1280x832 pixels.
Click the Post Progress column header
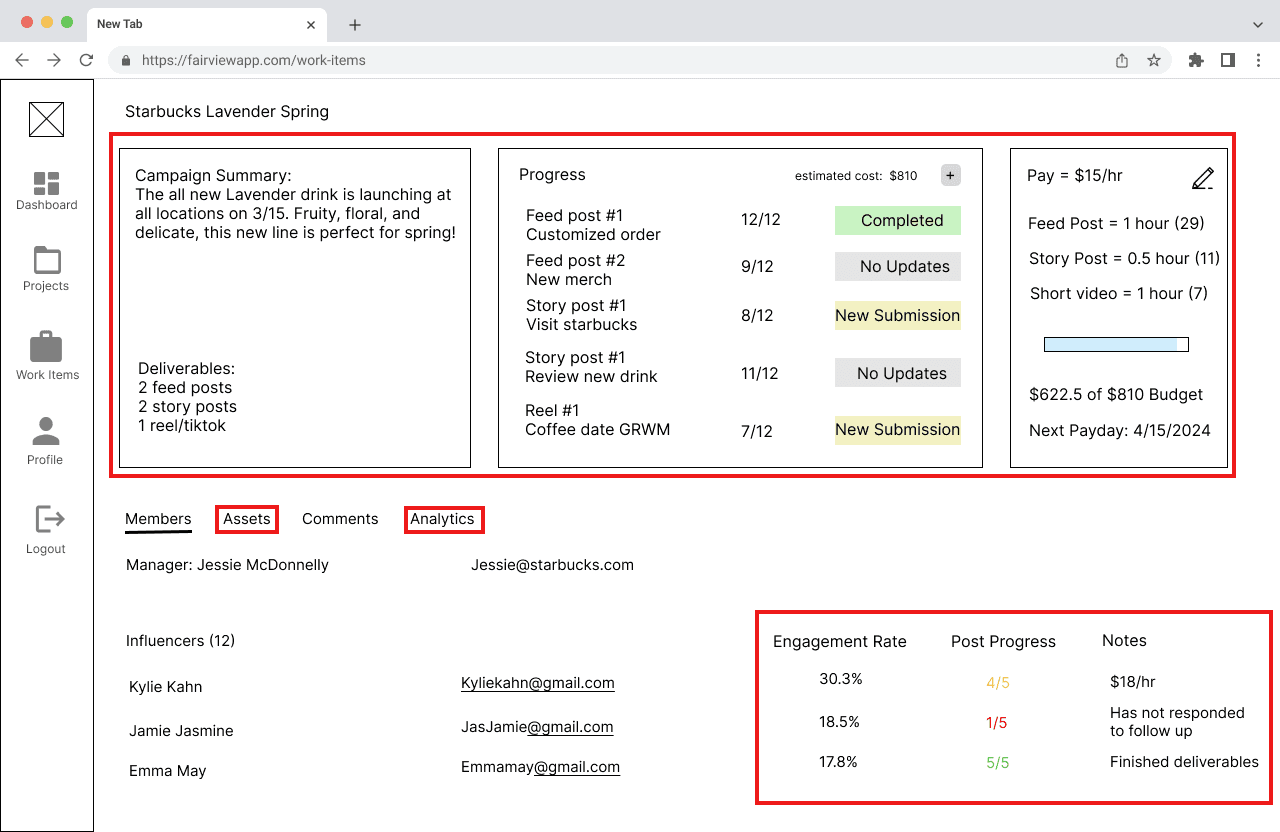pyautogui.click(x=1003, y=642)
